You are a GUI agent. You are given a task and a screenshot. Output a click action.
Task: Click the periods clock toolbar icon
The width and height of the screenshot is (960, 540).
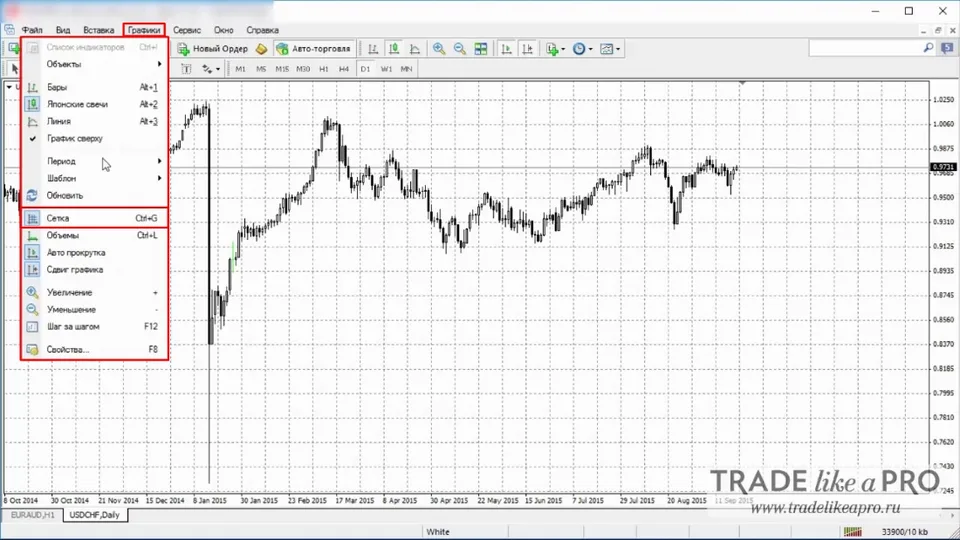[579, 49]
